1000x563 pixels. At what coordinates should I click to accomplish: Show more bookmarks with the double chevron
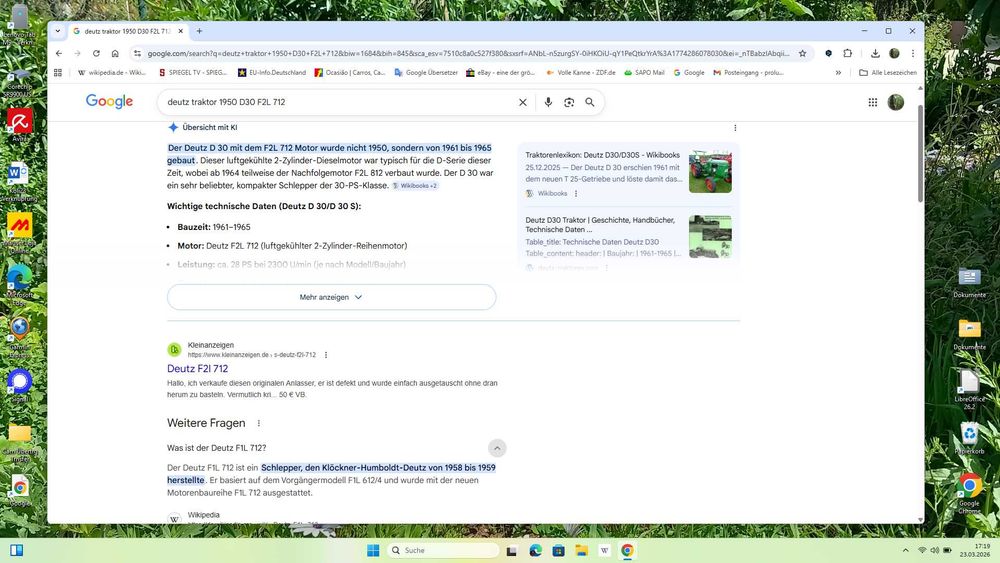[838, 73]
